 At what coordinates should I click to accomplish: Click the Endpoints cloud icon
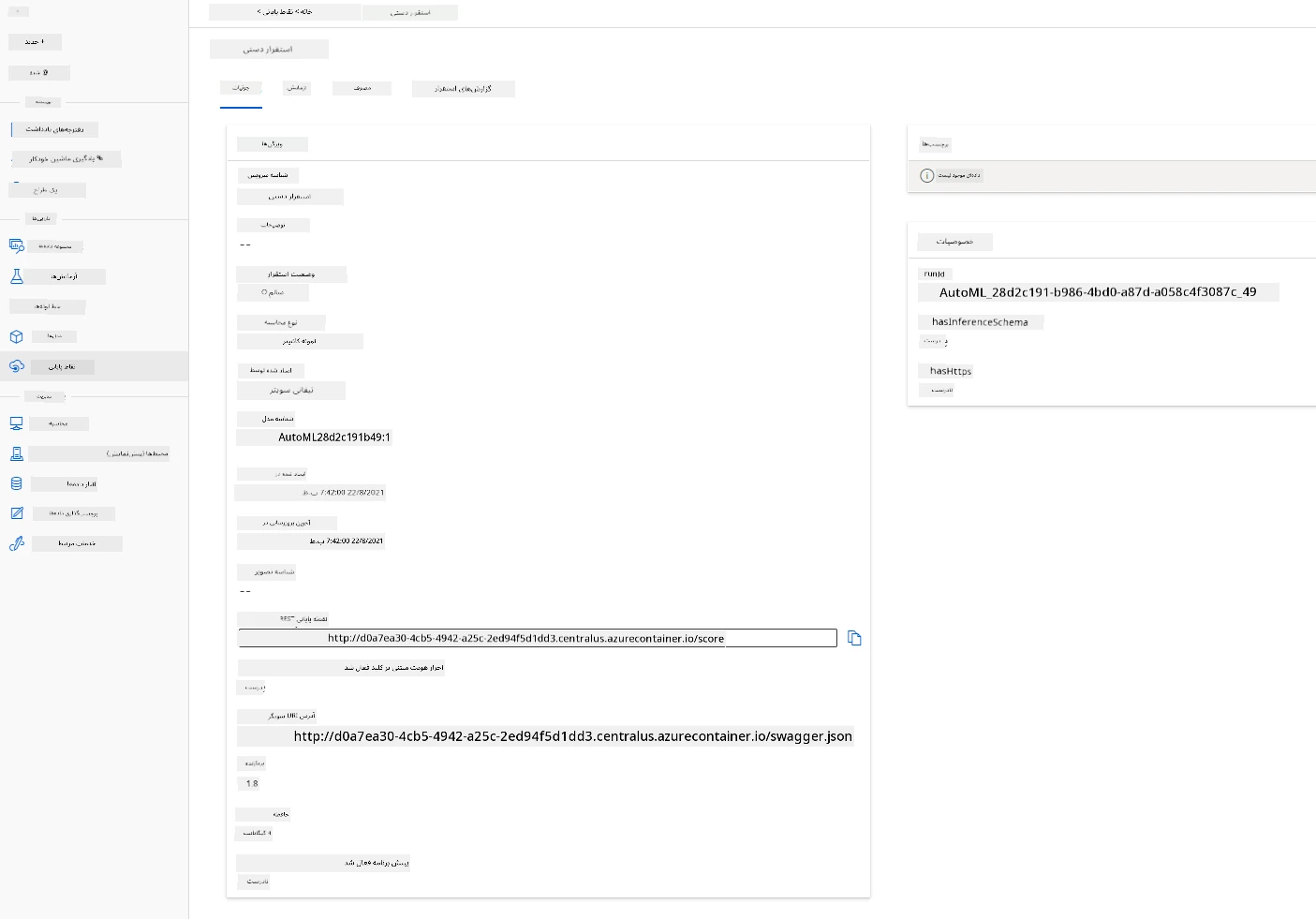pyautogui.click(x=16, y=366)
